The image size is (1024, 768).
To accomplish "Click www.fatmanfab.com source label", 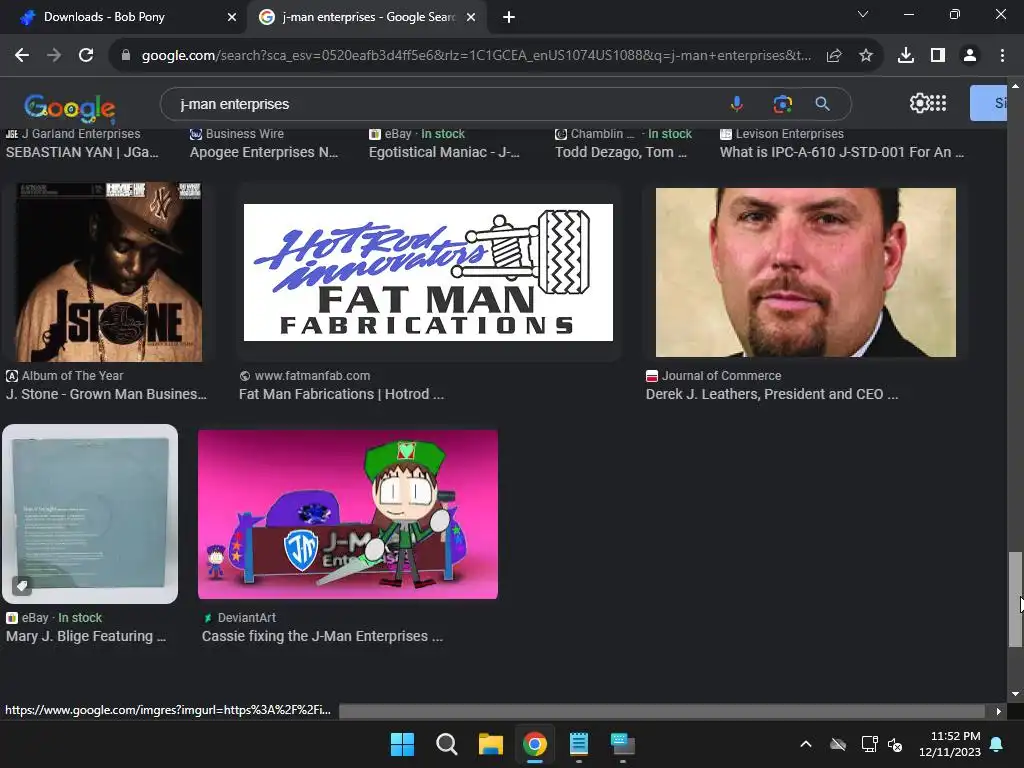I will point(312,376).
